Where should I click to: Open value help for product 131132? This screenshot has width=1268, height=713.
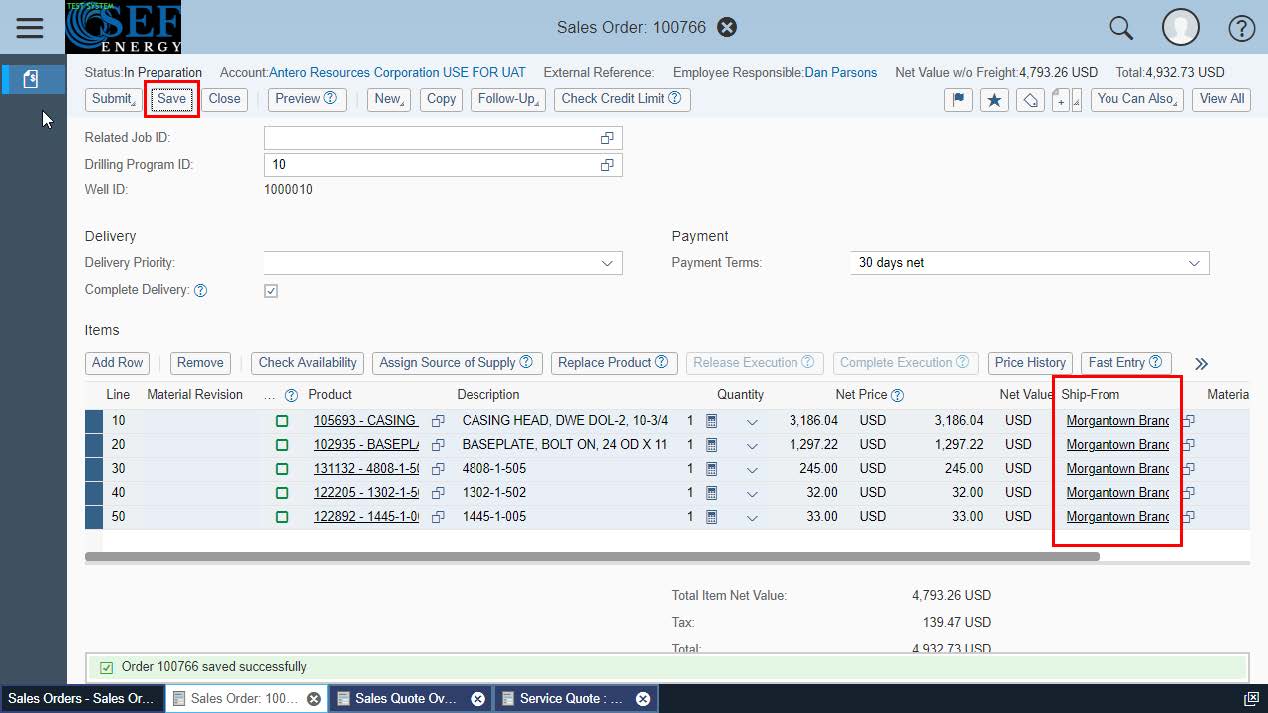click(438, 469)
